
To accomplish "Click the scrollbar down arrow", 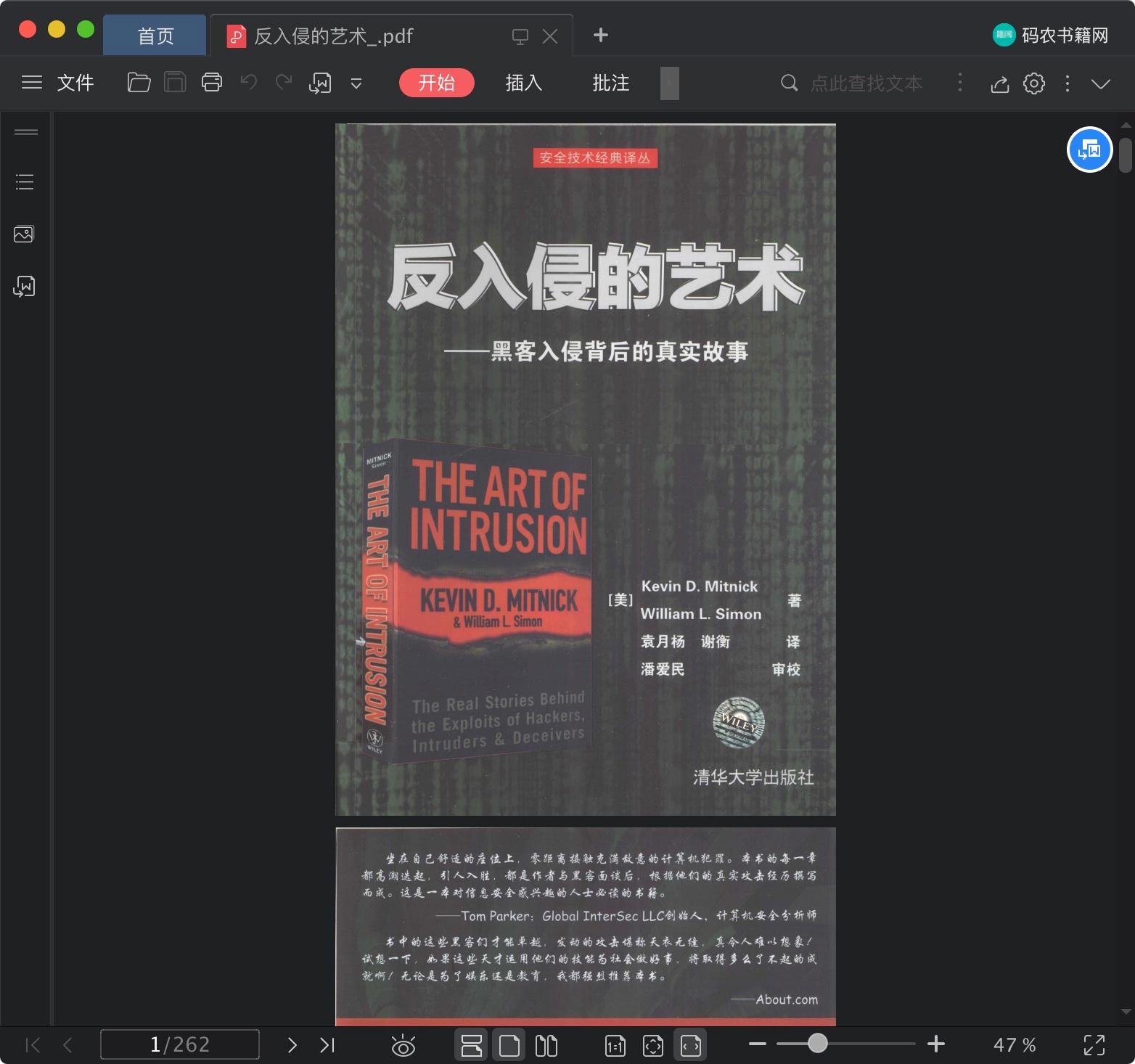I will click(x=1126, y=1011).
